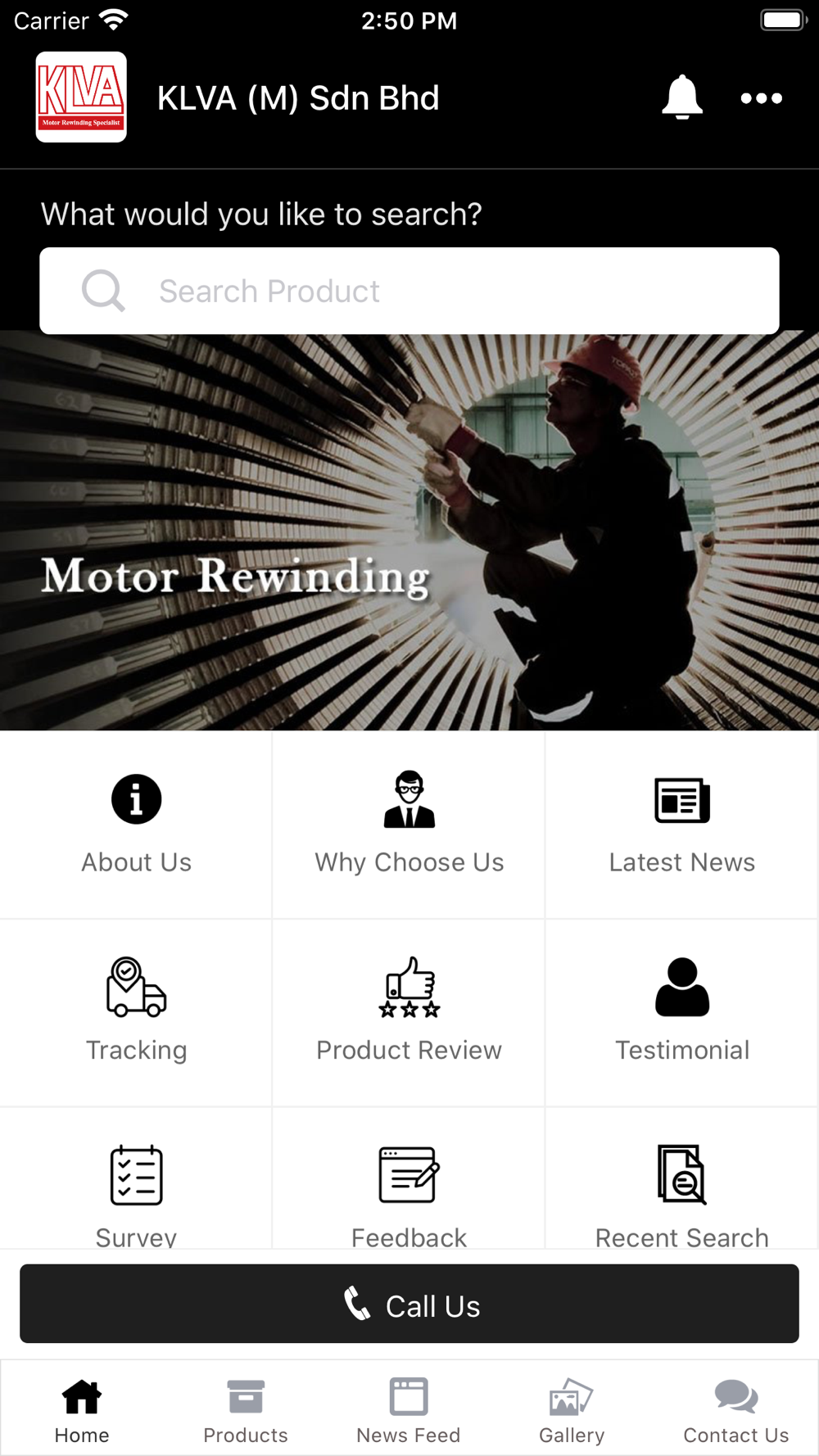Switch to the Products tab

pos(246,1410)
